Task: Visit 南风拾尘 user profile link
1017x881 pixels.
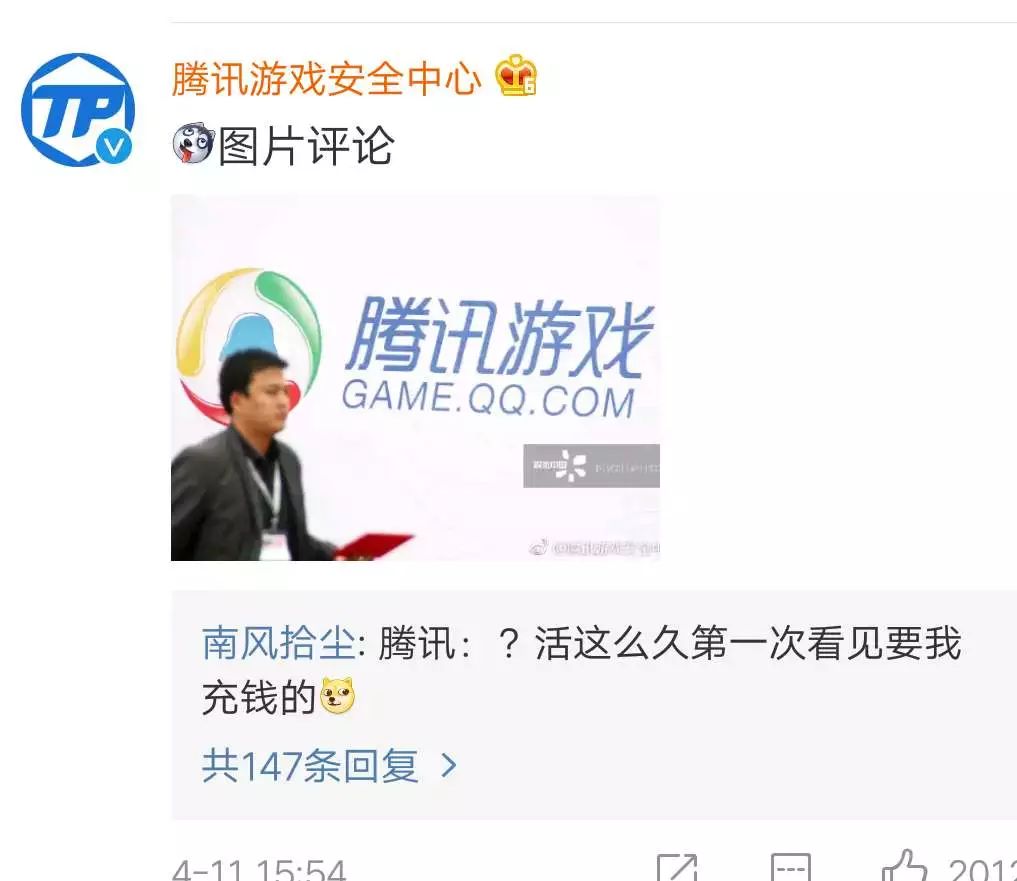Action: pyautogui.click(x=279, y=643)
